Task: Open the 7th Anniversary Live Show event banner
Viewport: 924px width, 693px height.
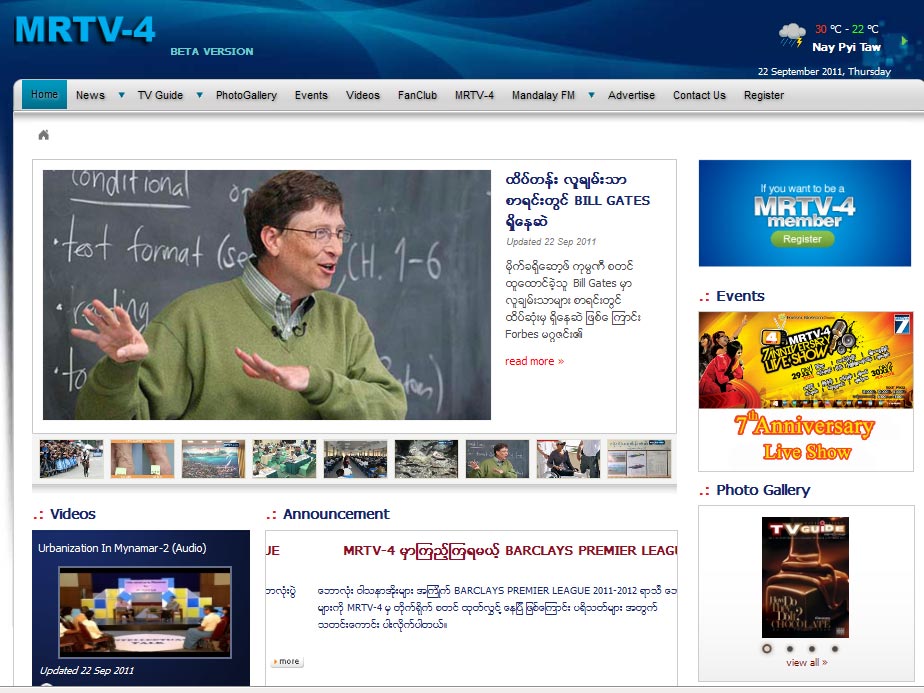Action: (x=806, y=360)
